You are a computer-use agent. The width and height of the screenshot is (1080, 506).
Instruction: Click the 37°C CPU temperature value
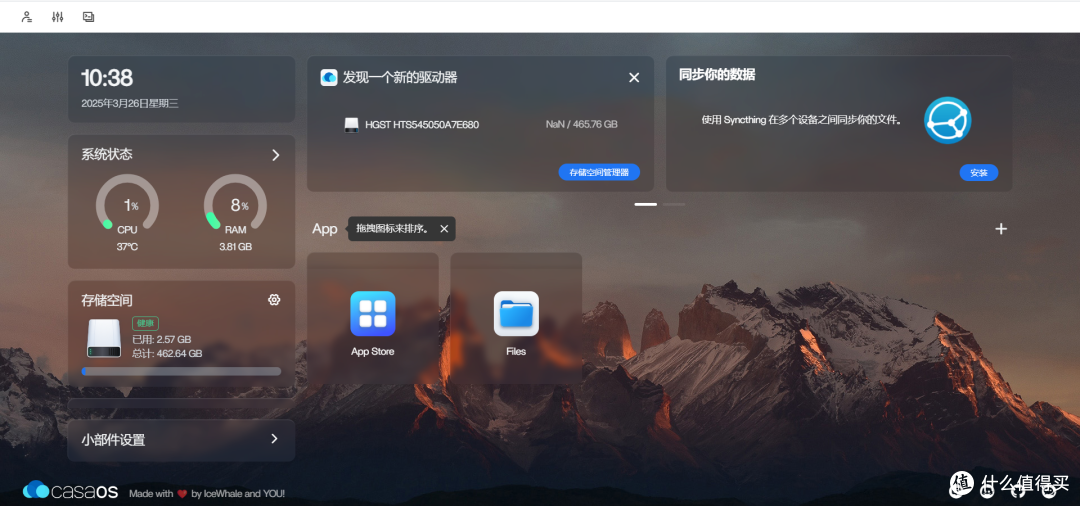(x=127, y=246)
